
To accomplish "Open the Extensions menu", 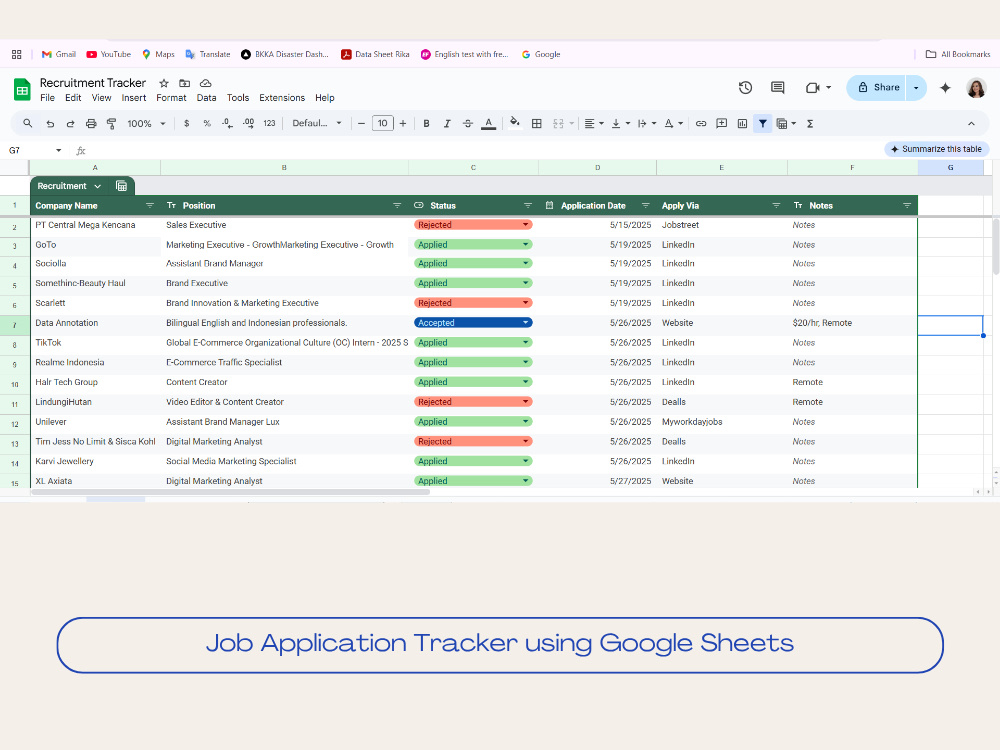I will [282, 98].
